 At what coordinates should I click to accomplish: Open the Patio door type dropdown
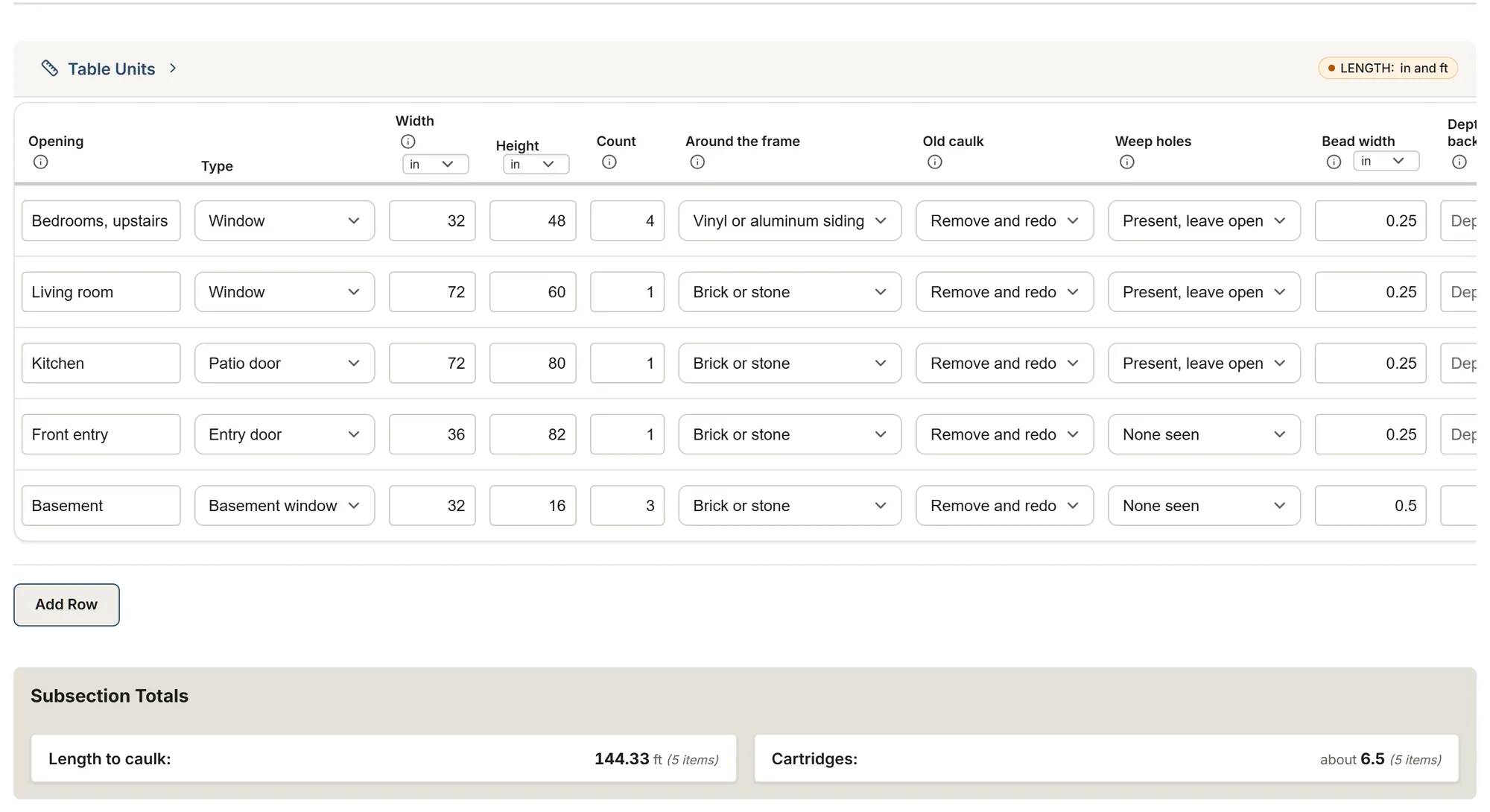click(x=285, y=364)
